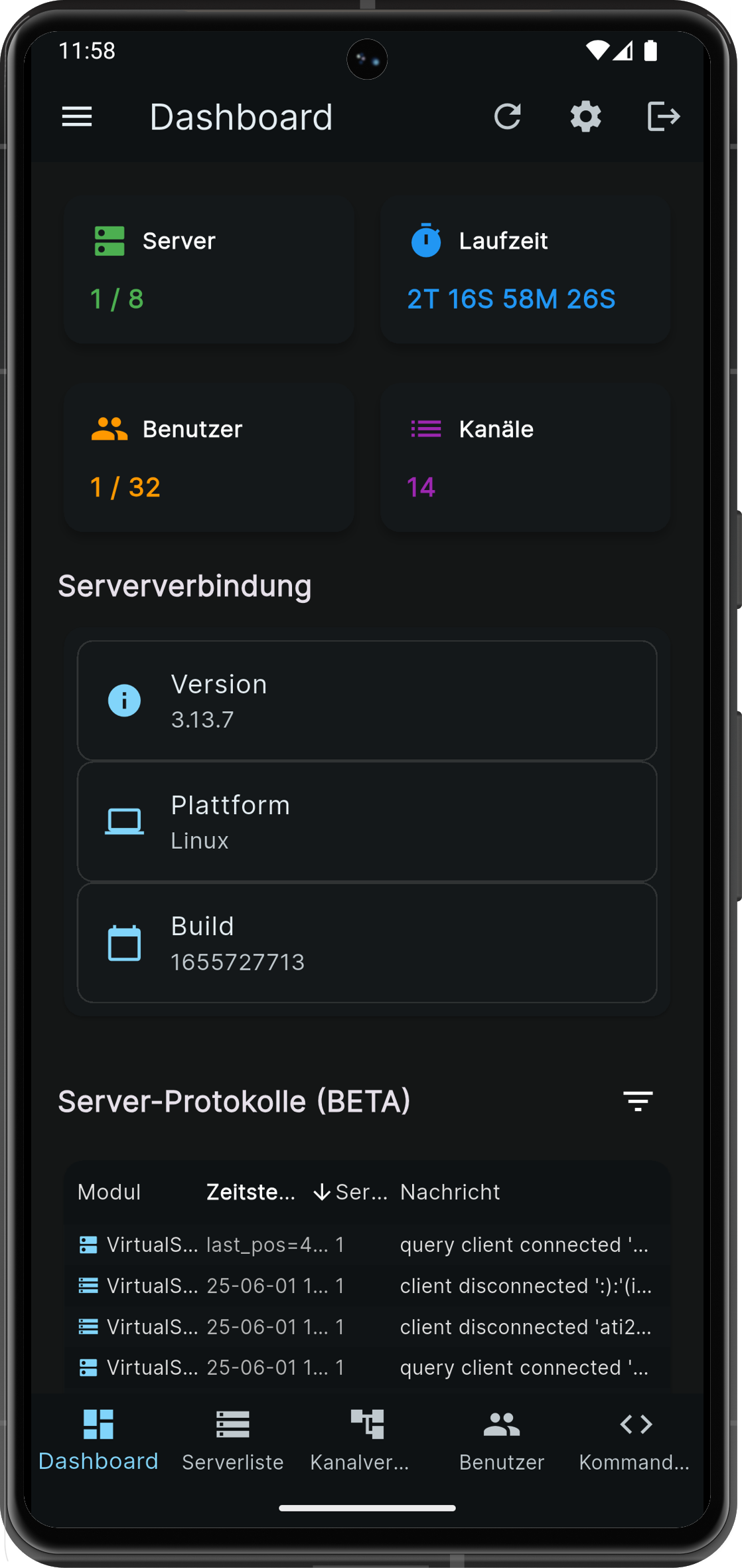The height and width of the screenshot is (1568, 742).
Task: Refresh the dashboard data
Action: [x=508, y=116]
